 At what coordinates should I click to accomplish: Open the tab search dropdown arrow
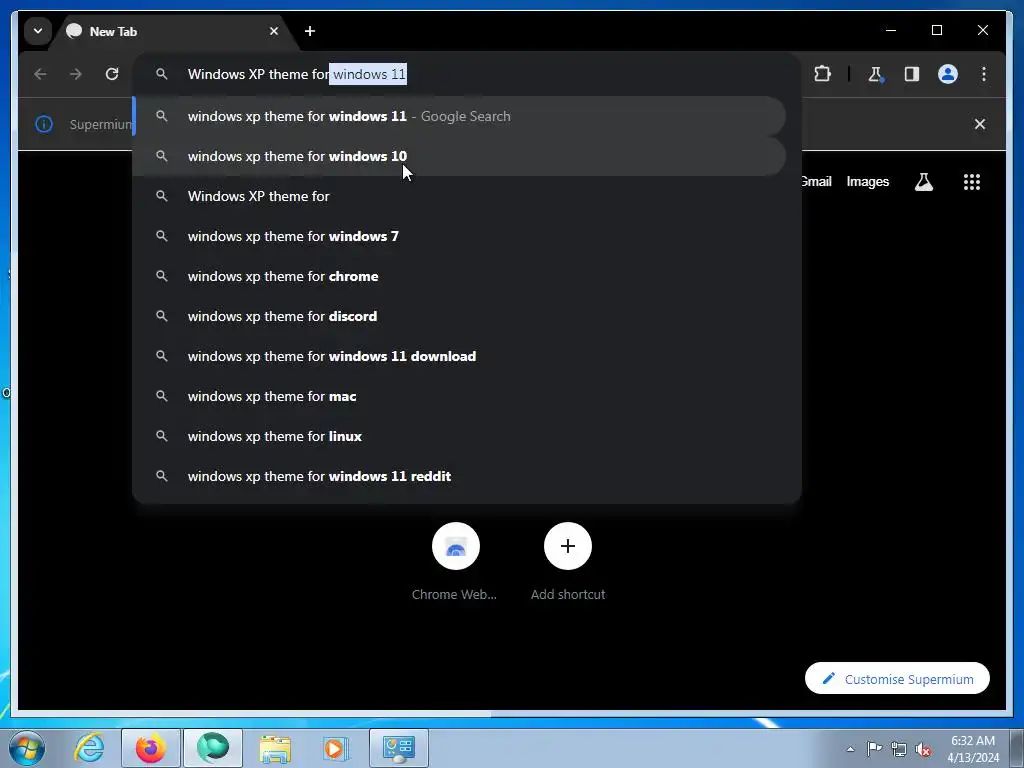pos(38,31)
